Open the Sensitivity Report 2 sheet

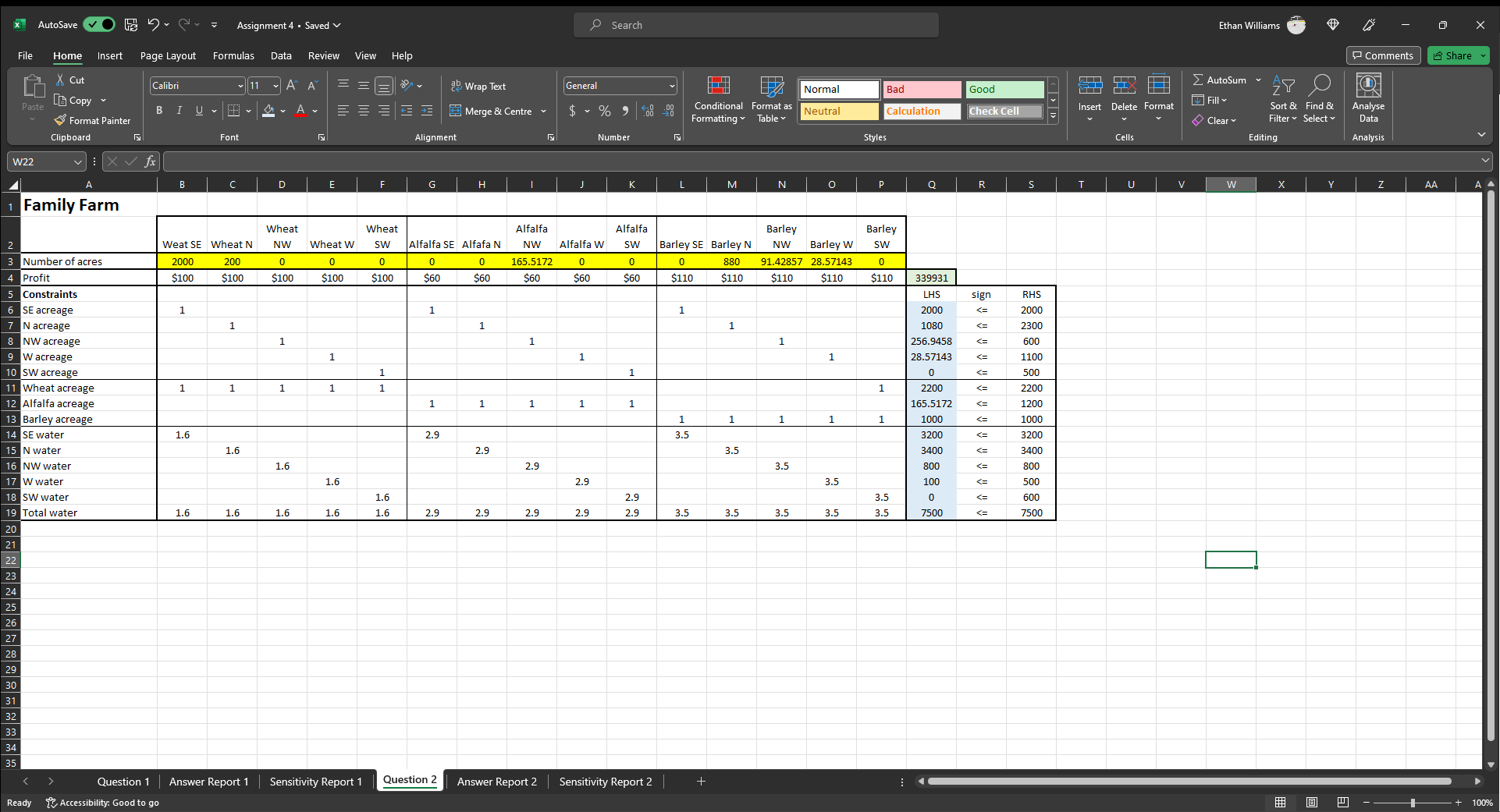point(605,781)
